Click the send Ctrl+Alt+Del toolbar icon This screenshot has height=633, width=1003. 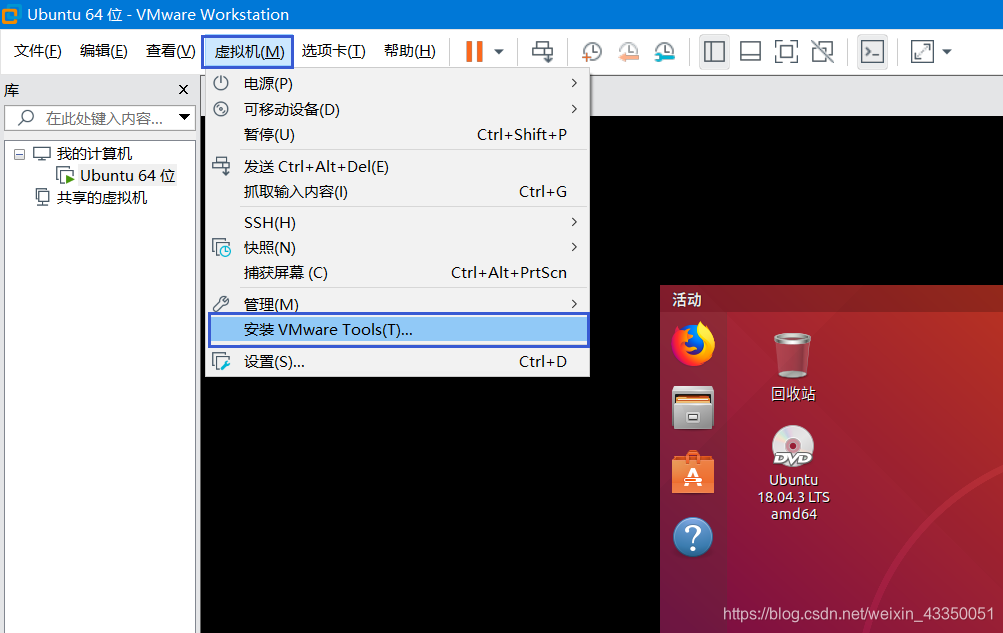coord(542,52)
